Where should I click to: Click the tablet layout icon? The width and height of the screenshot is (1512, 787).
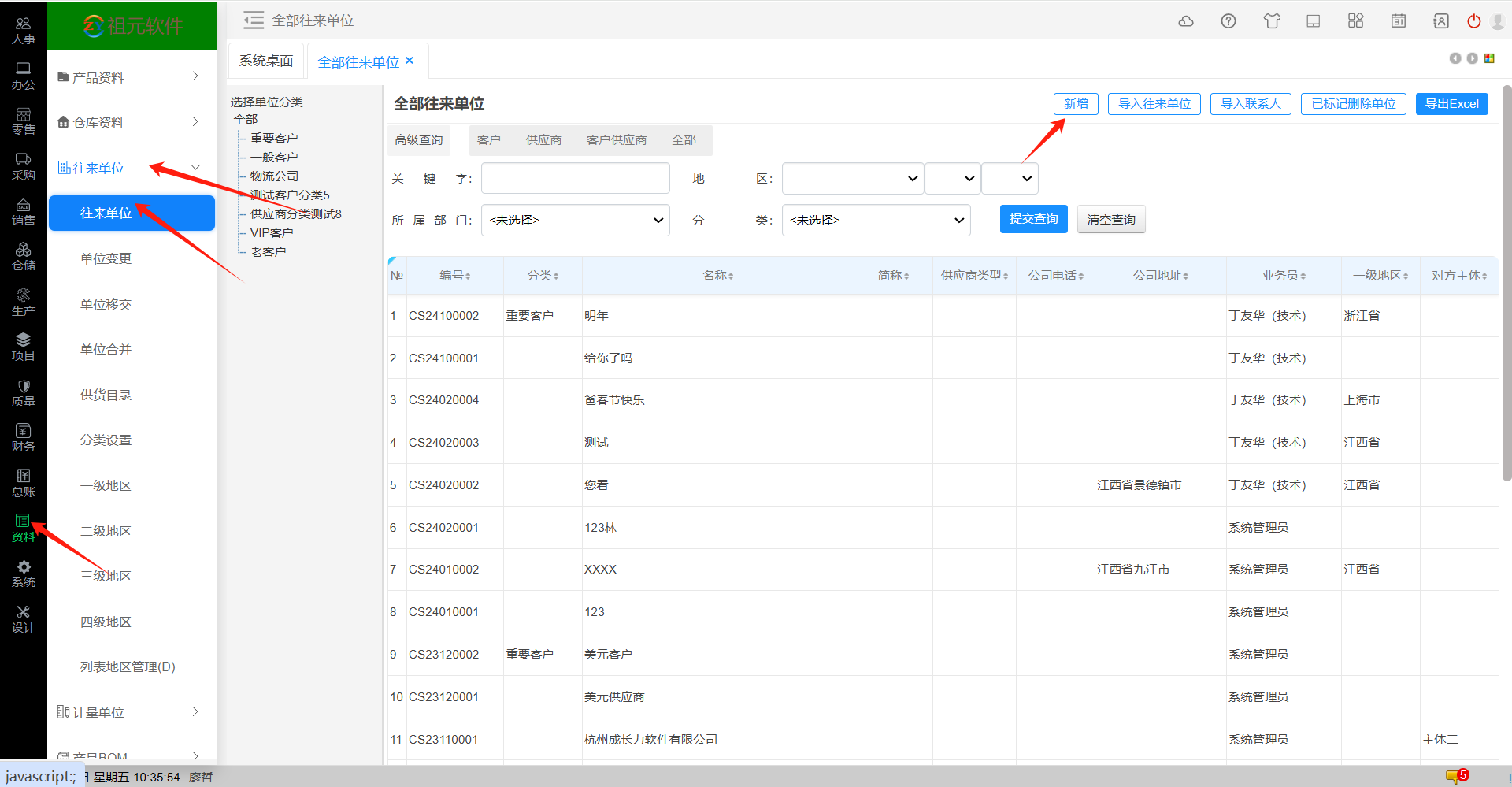tap(1314, 21)
